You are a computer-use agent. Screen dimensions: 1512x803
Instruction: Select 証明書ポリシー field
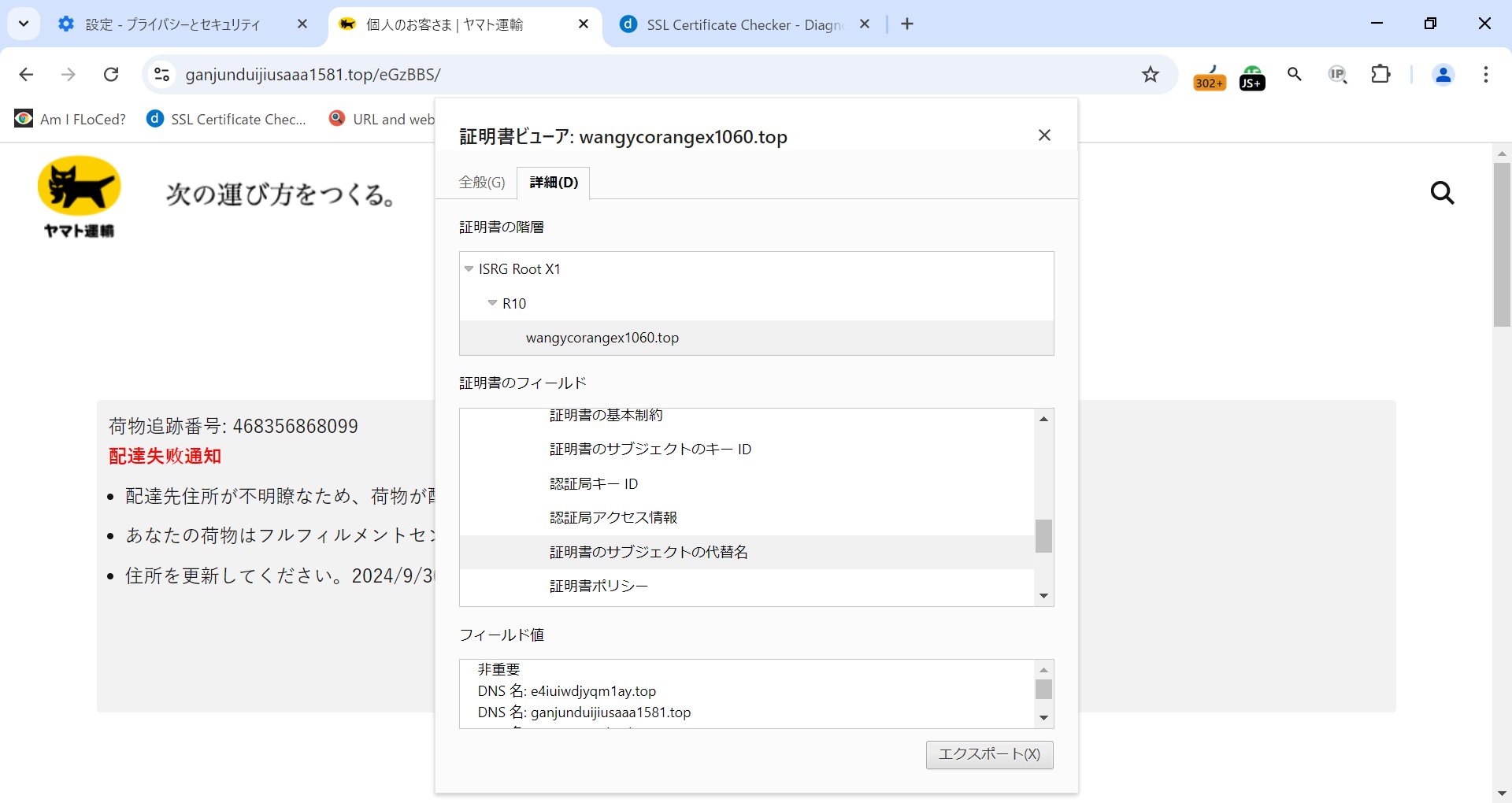pos(747,586)
